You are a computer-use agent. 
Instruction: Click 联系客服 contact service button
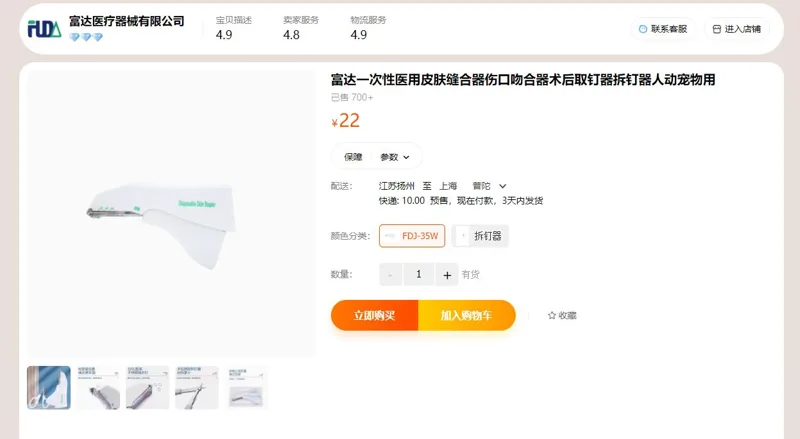pyautogui.click(x=663, y=29)
